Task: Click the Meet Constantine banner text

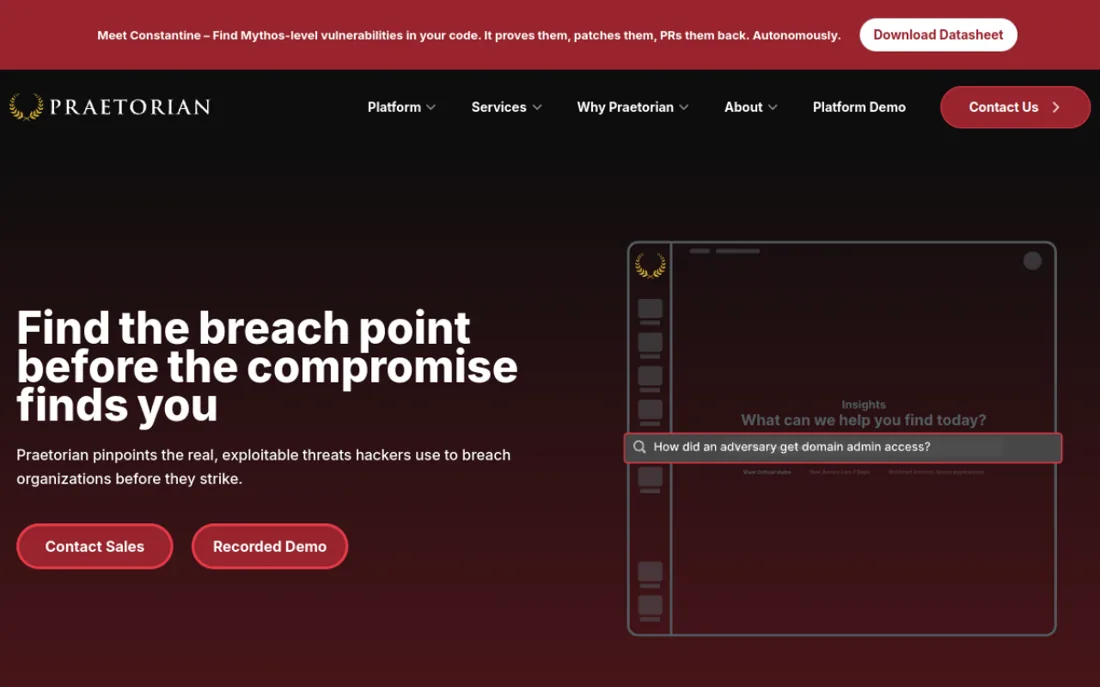Action: pyautogui.click(x=469, y=35)
